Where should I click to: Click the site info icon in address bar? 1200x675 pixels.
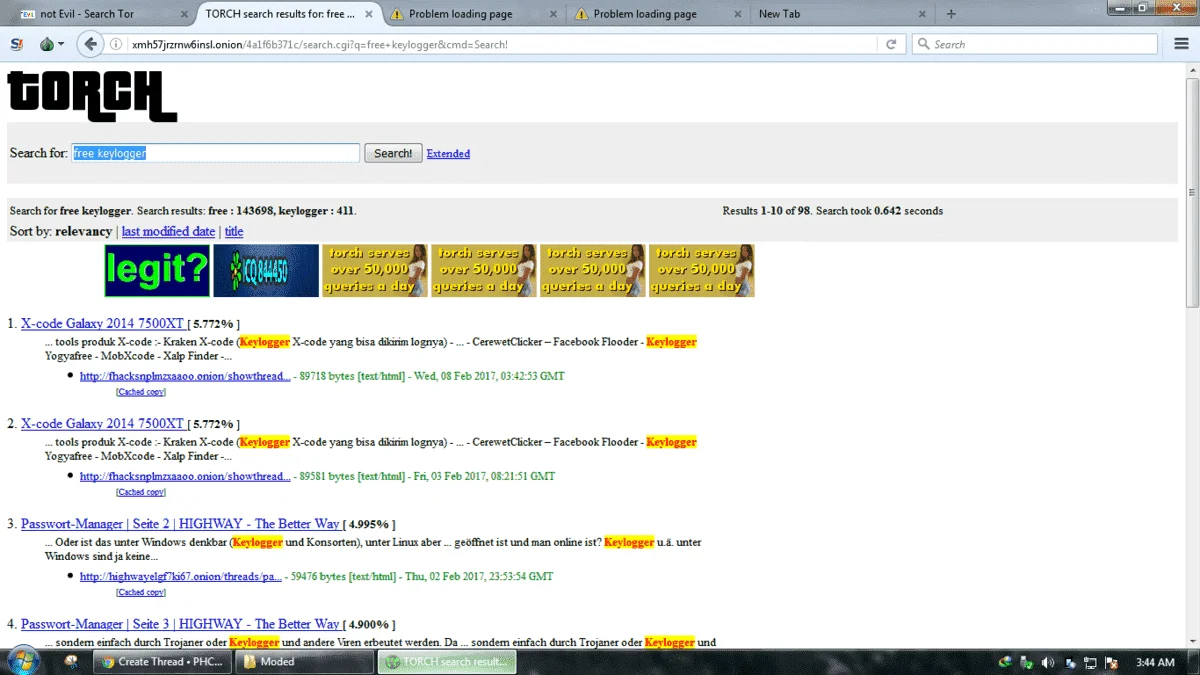[x=116, y=44]
